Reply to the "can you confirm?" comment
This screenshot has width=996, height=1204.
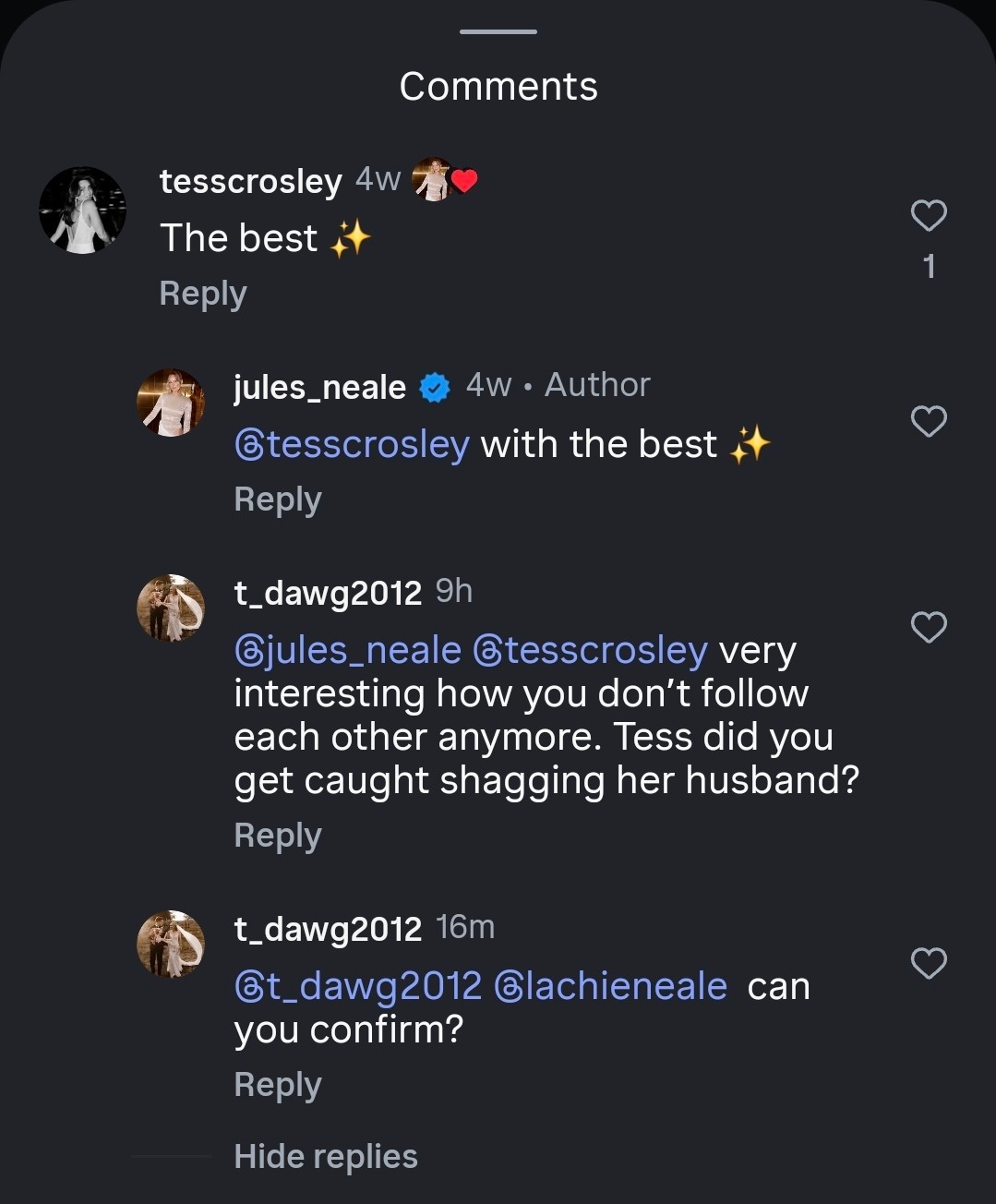278,1085
